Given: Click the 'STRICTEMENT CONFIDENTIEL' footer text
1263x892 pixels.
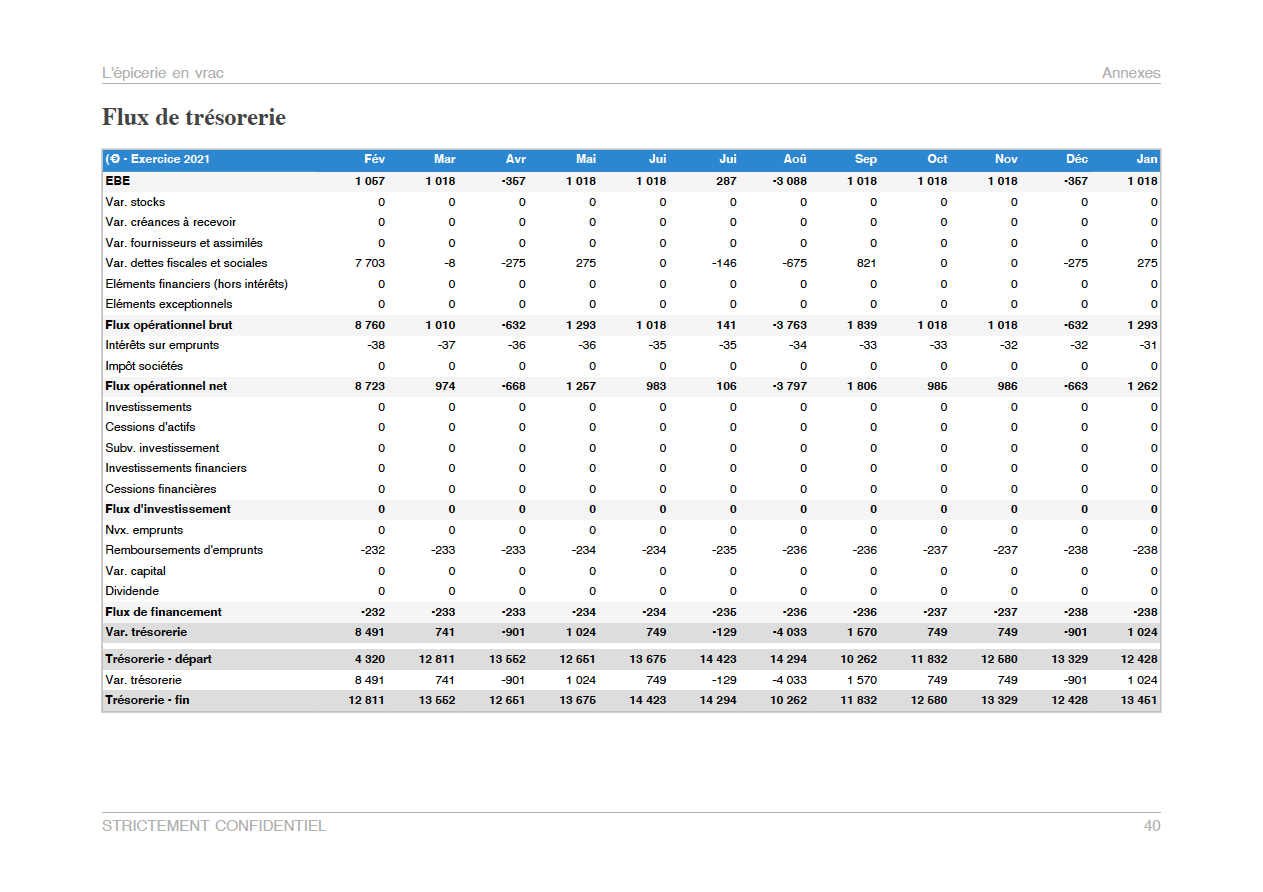Looking at the screenshot, I should (214, 826).
